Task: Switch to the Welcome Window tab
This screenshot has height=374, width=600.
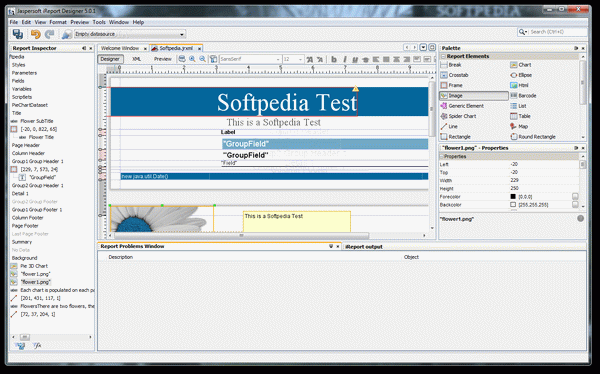Action: click(120, 48)
